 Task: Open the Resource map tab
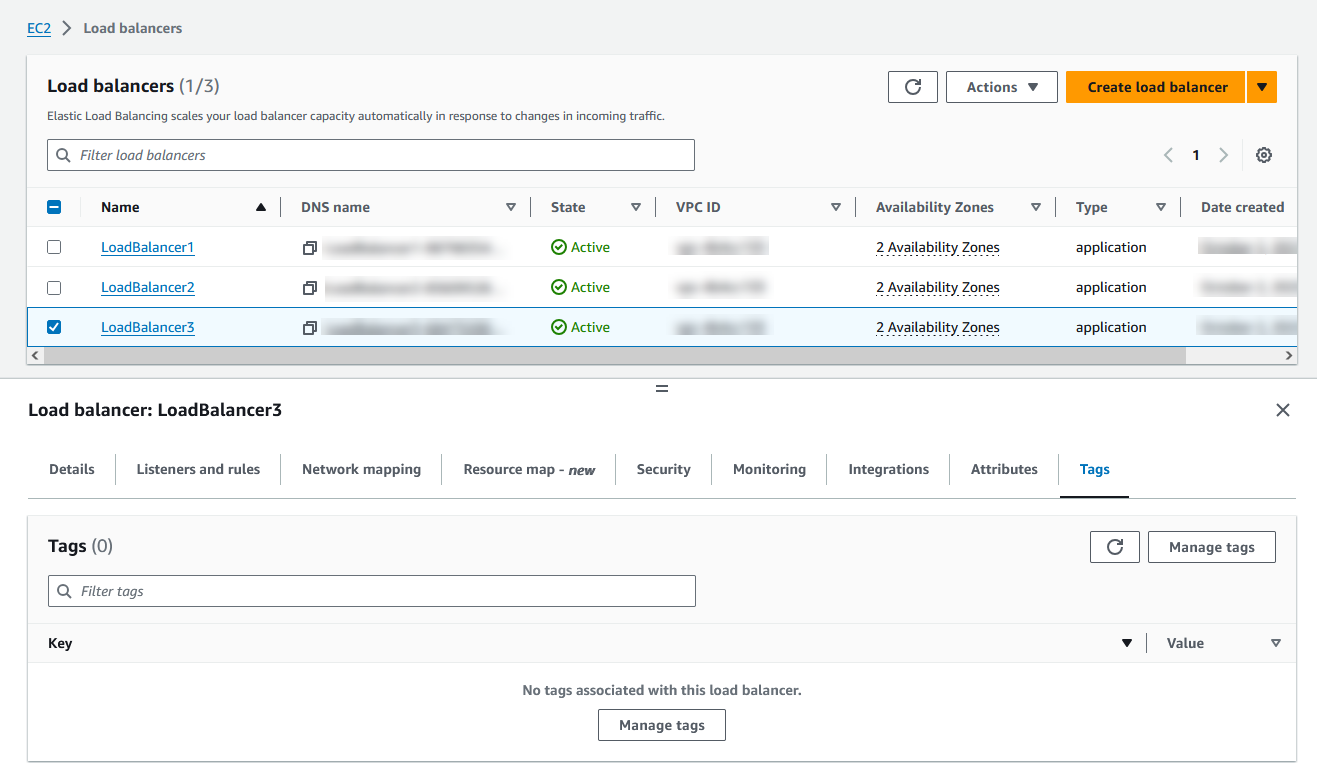(528, 469)
